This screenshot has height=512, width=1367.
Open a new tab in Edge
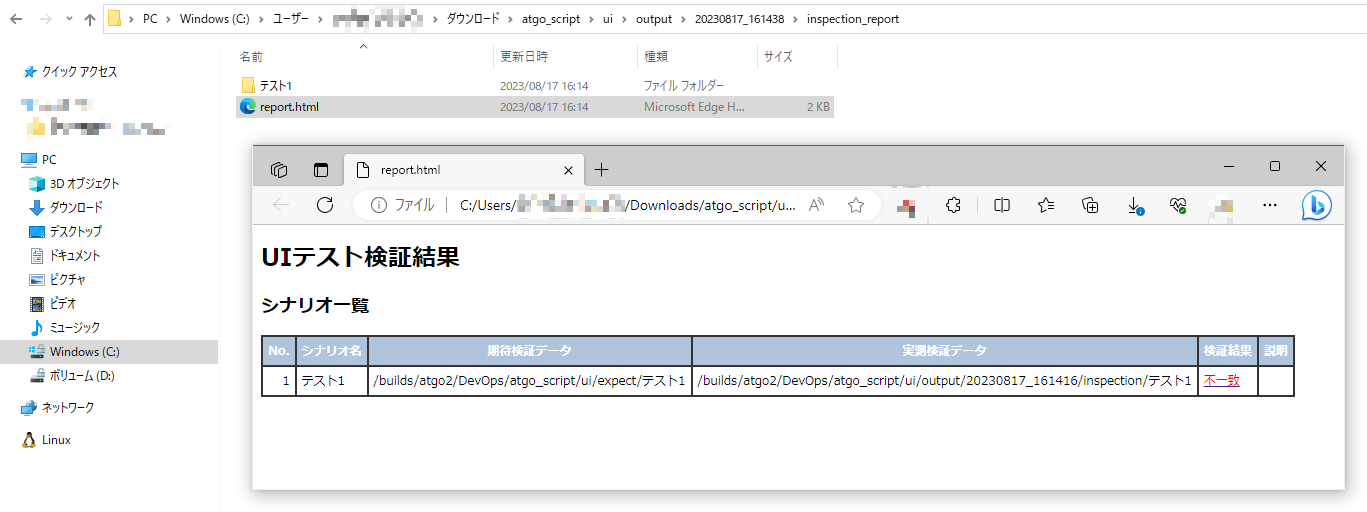tap(601, 170)
